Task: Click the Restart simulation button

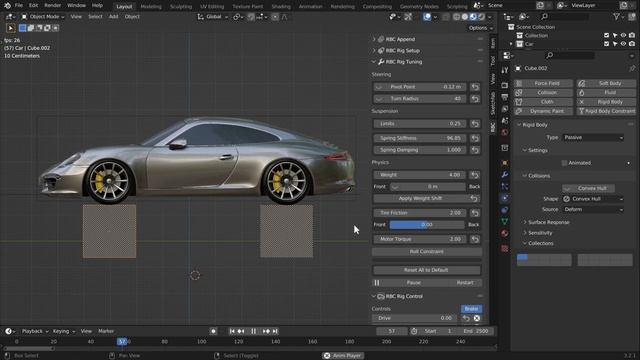Action: click(465, 283)
